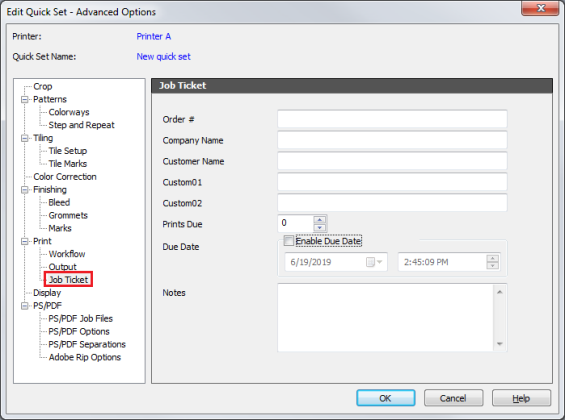Decrement the due time with the down spinner
This screenshot has height=420, width=565.
click(492, 266)
